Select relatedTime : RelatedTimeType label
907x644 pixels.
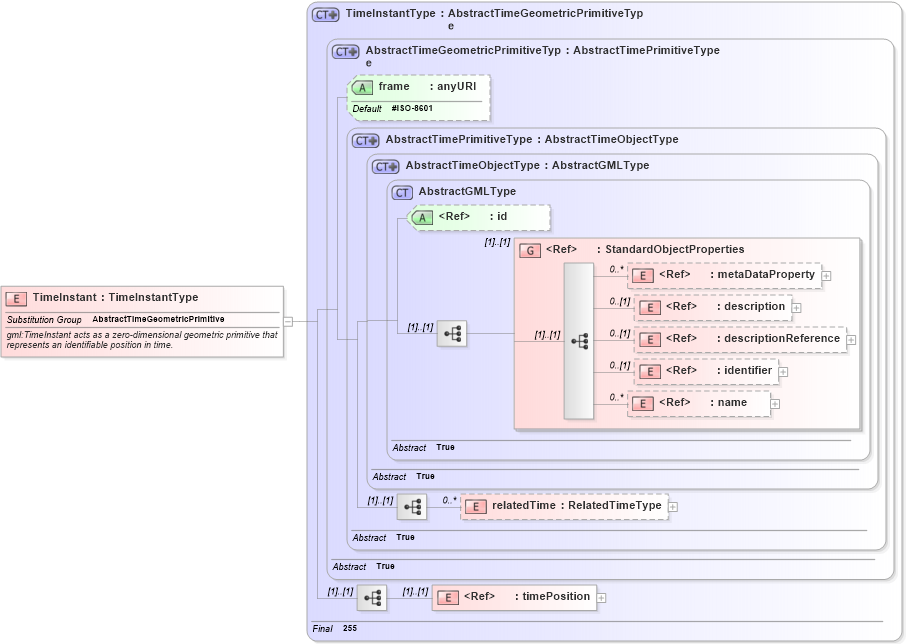pos(577,505)
